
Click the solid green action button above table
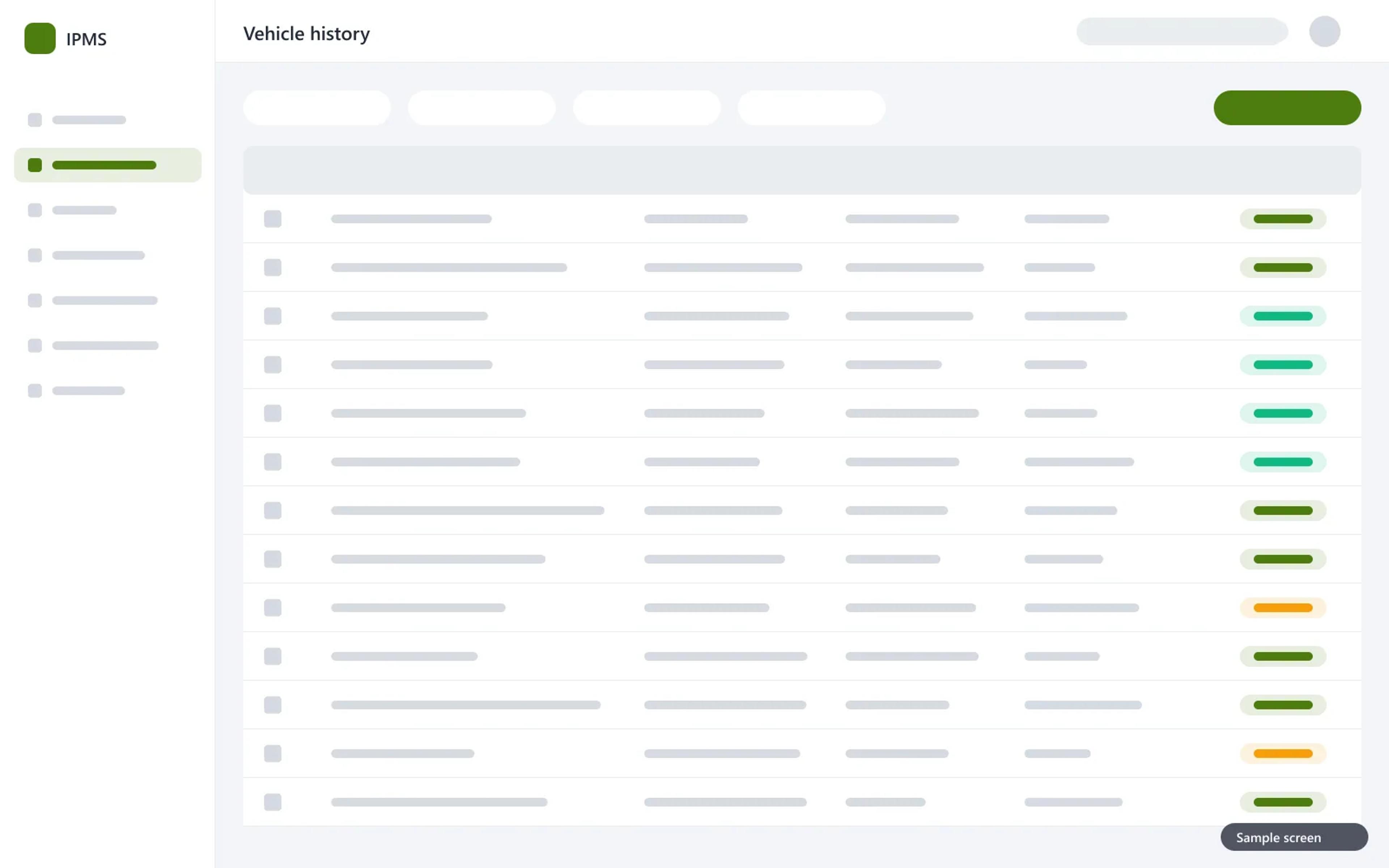pyautogui.click(x=1287, y=107)
